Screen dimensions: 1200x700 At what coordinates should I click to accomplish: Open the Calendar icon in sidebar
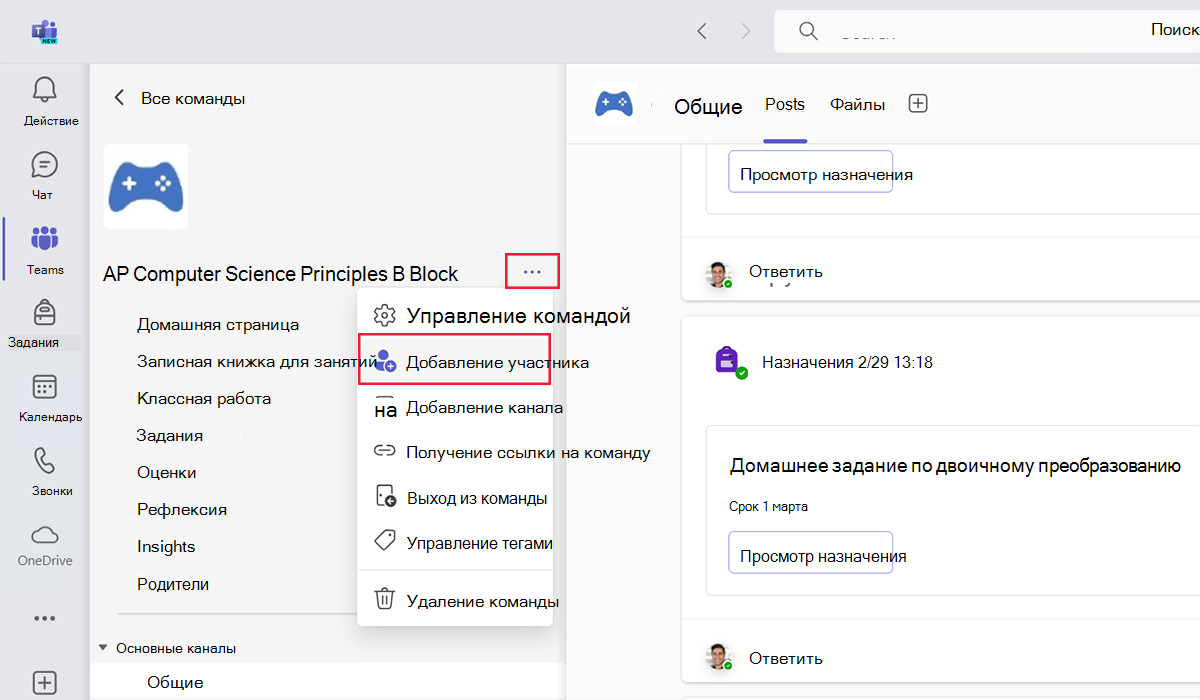tap(45, 387)
